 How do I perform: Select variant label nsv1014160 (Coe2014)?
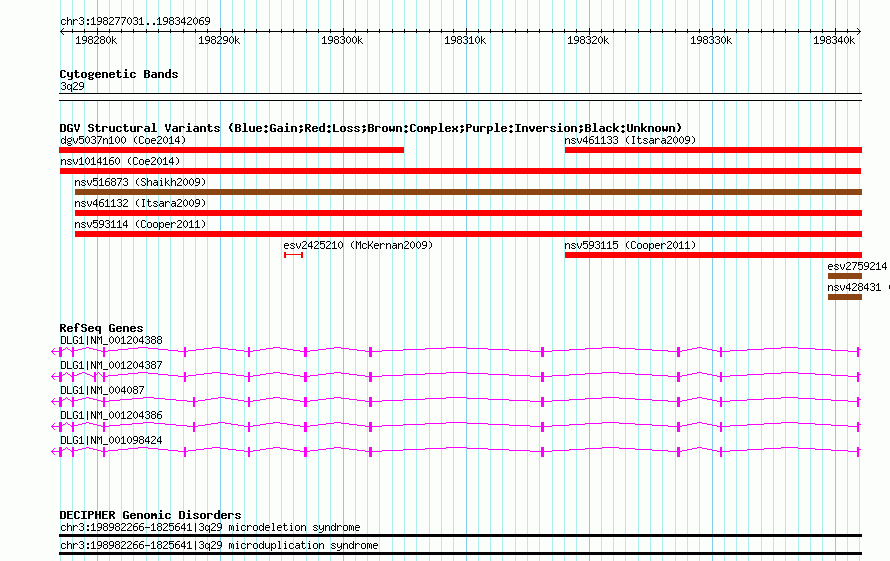120,161
